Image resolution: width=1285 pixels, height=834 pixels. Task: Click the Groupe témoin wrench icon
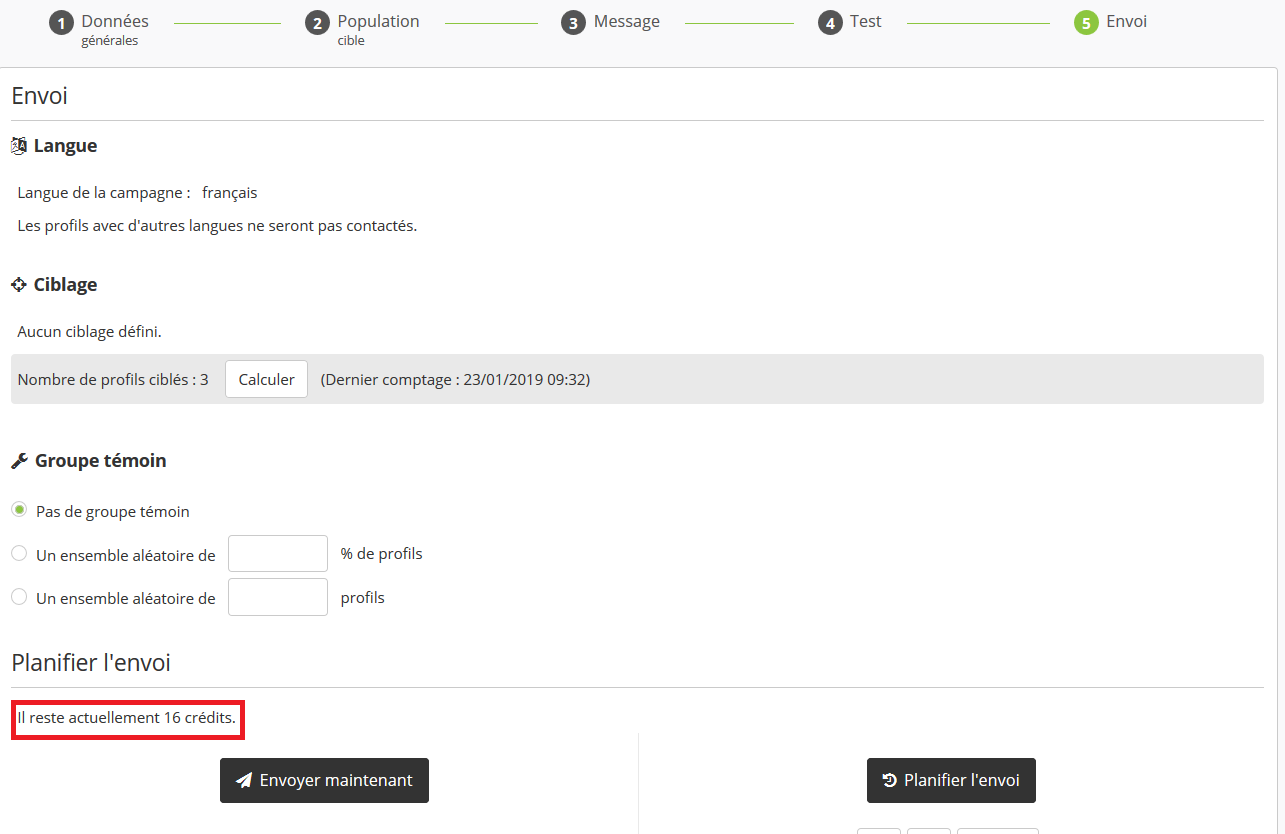click(19, 461)
